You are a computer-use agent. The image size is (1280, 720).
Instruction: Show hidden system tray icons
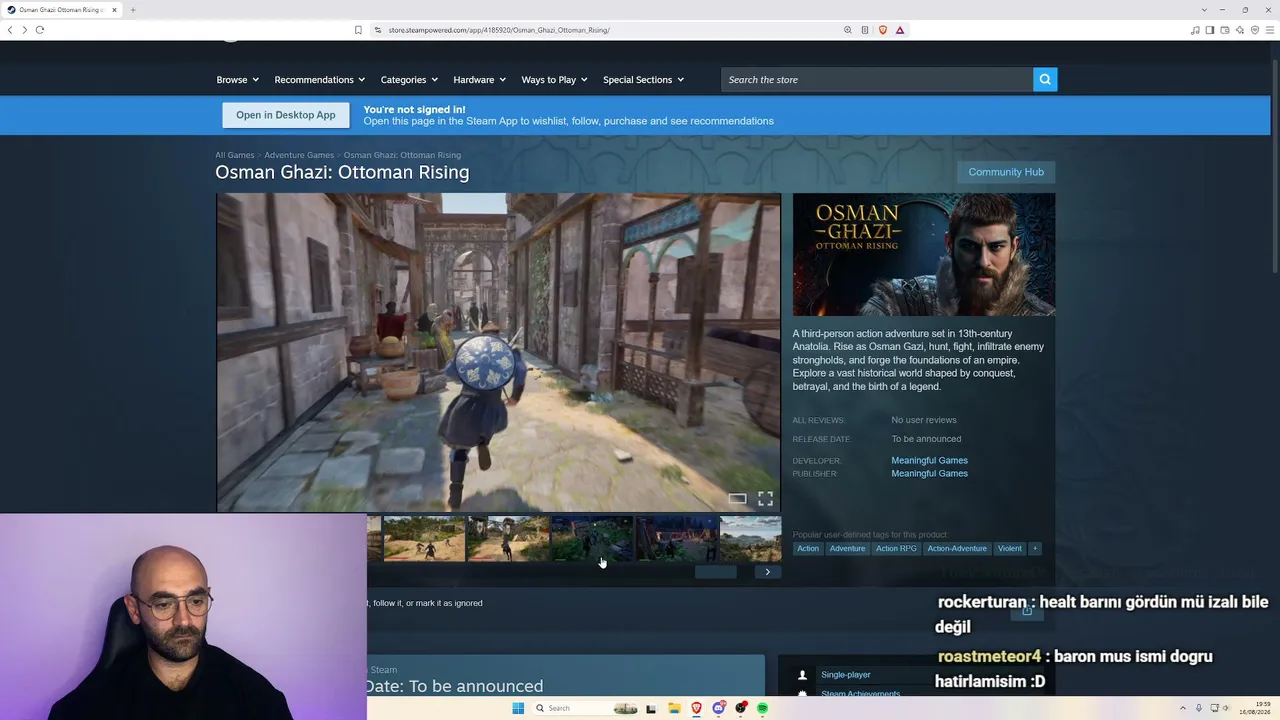tap(1184, 708)
